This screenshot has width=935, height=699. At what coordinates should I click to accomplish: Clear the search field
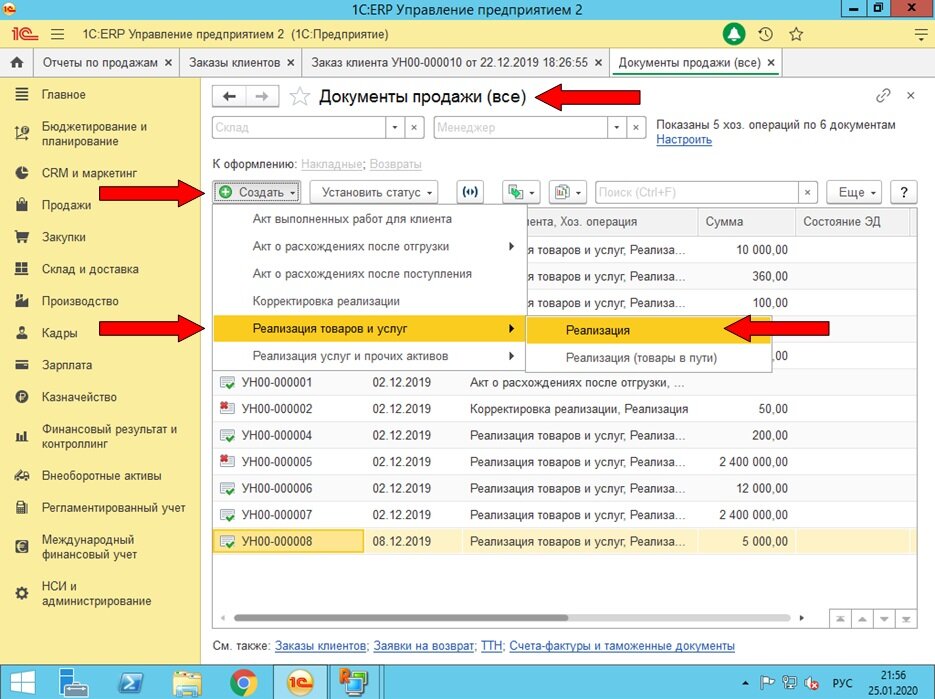[x=807, y=192]
